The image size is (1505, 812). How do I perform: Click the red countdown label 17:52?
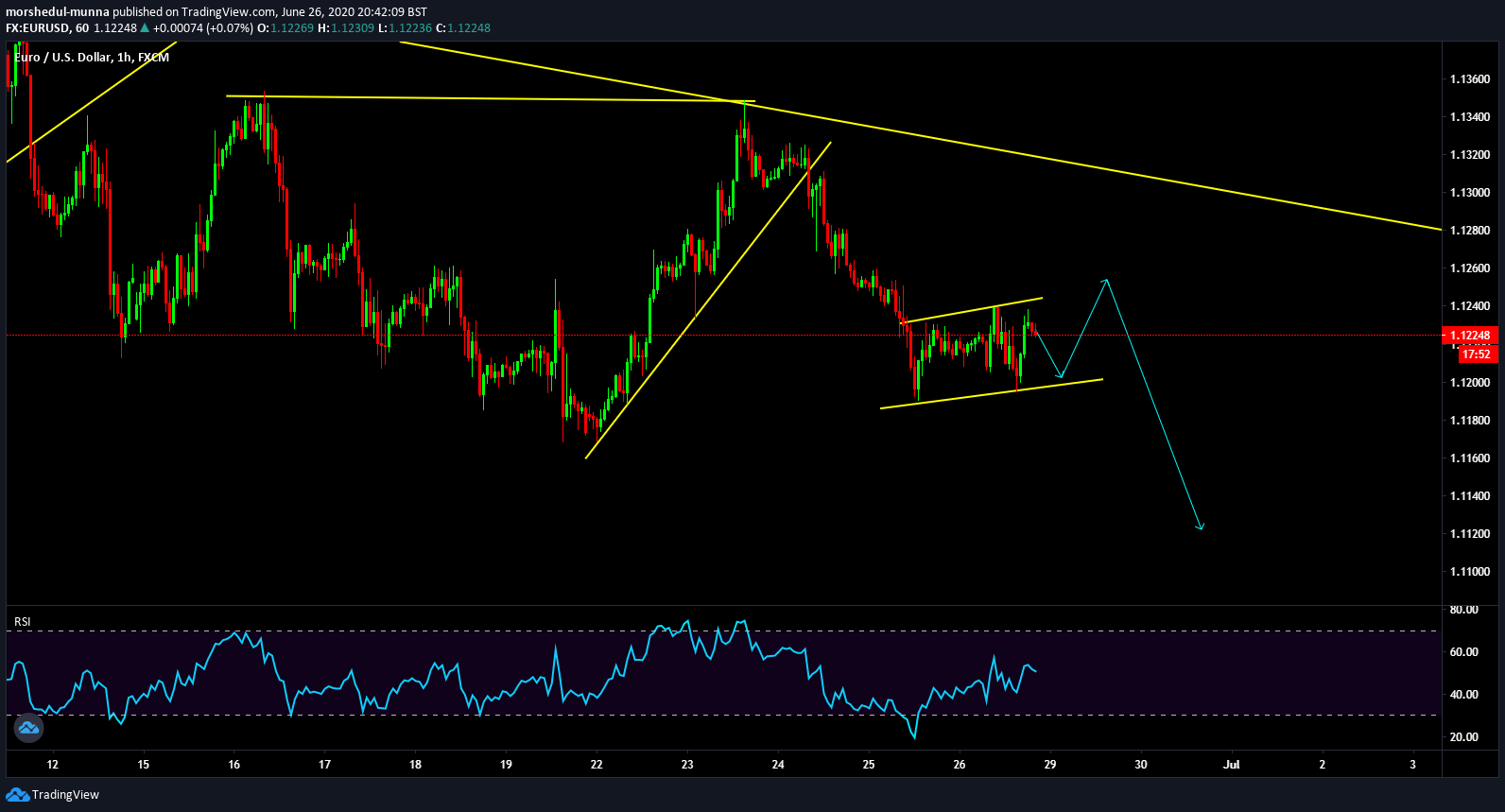coord(1476,354)
